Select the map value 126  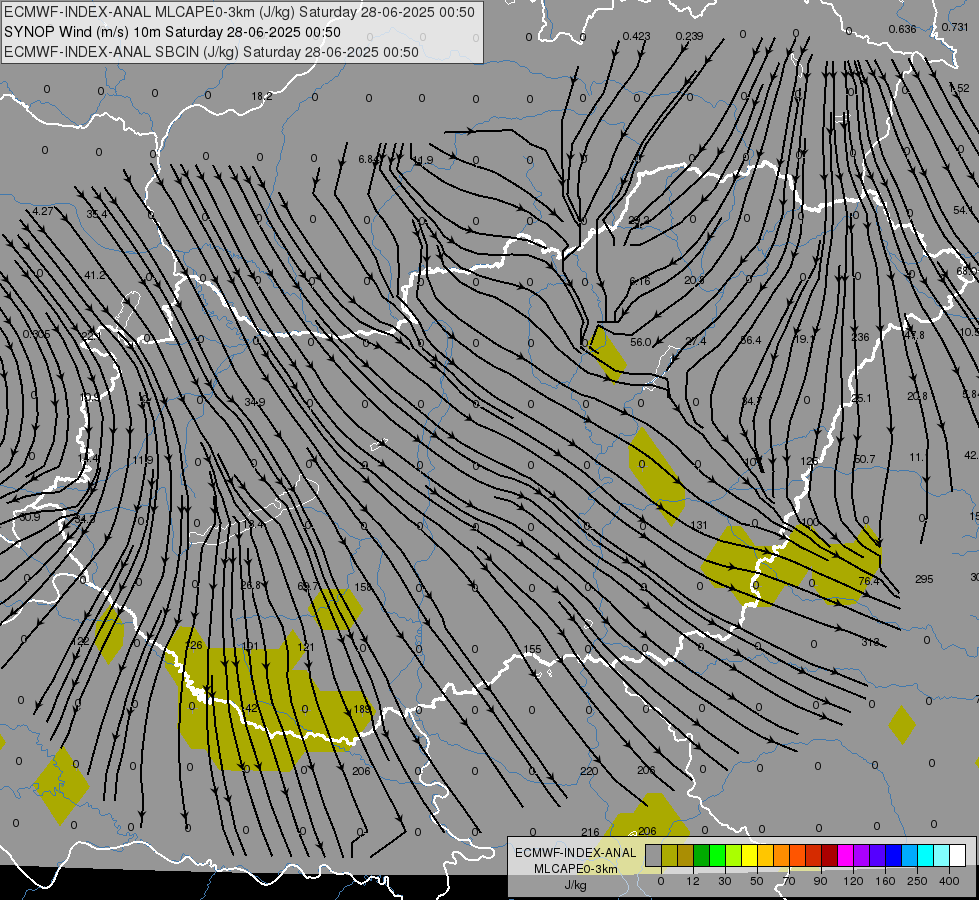(194, 645)
